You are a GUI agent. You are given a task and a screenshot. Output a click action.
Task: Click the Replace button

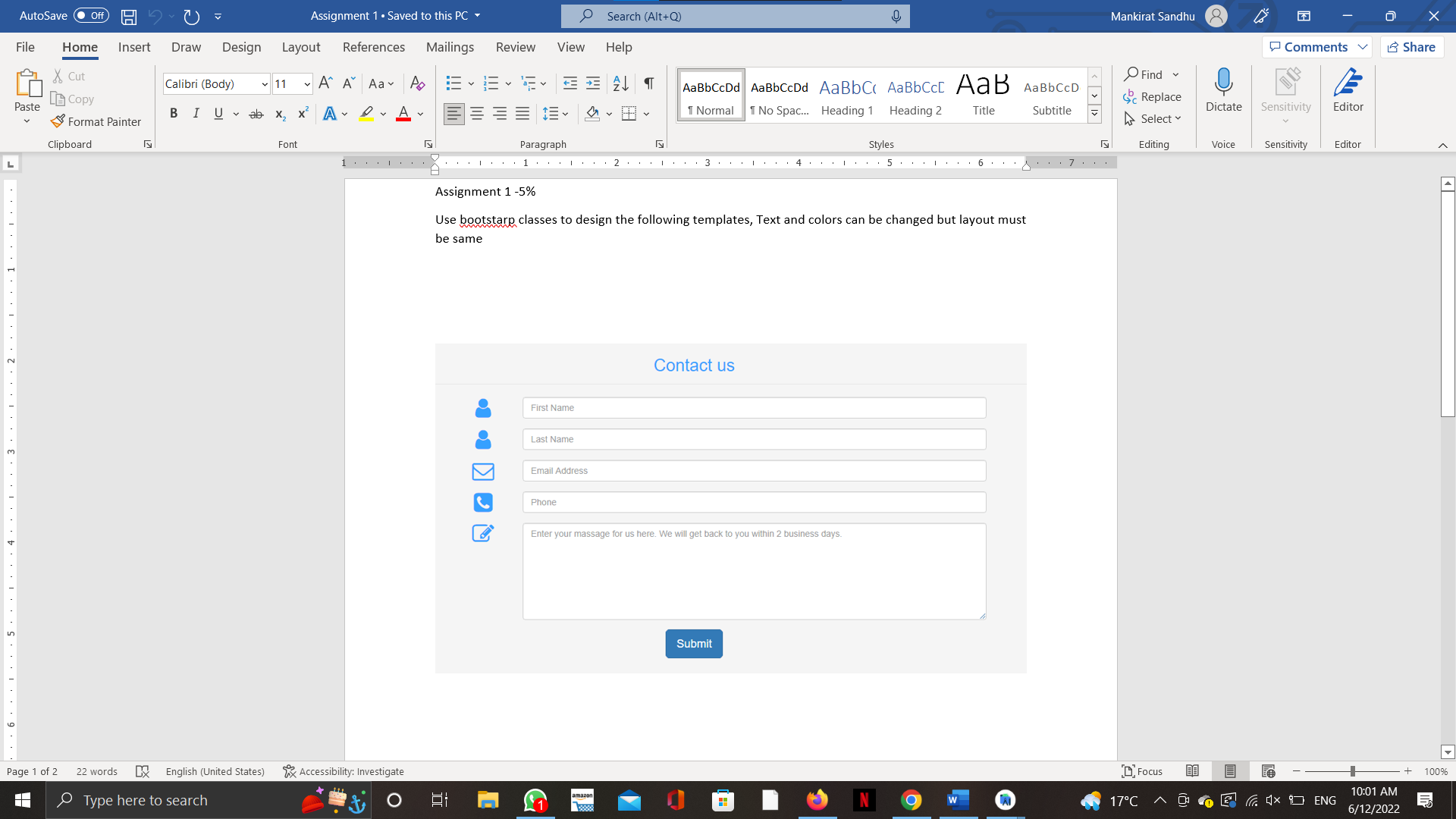pyautogui.click(x=1152, y=96)
